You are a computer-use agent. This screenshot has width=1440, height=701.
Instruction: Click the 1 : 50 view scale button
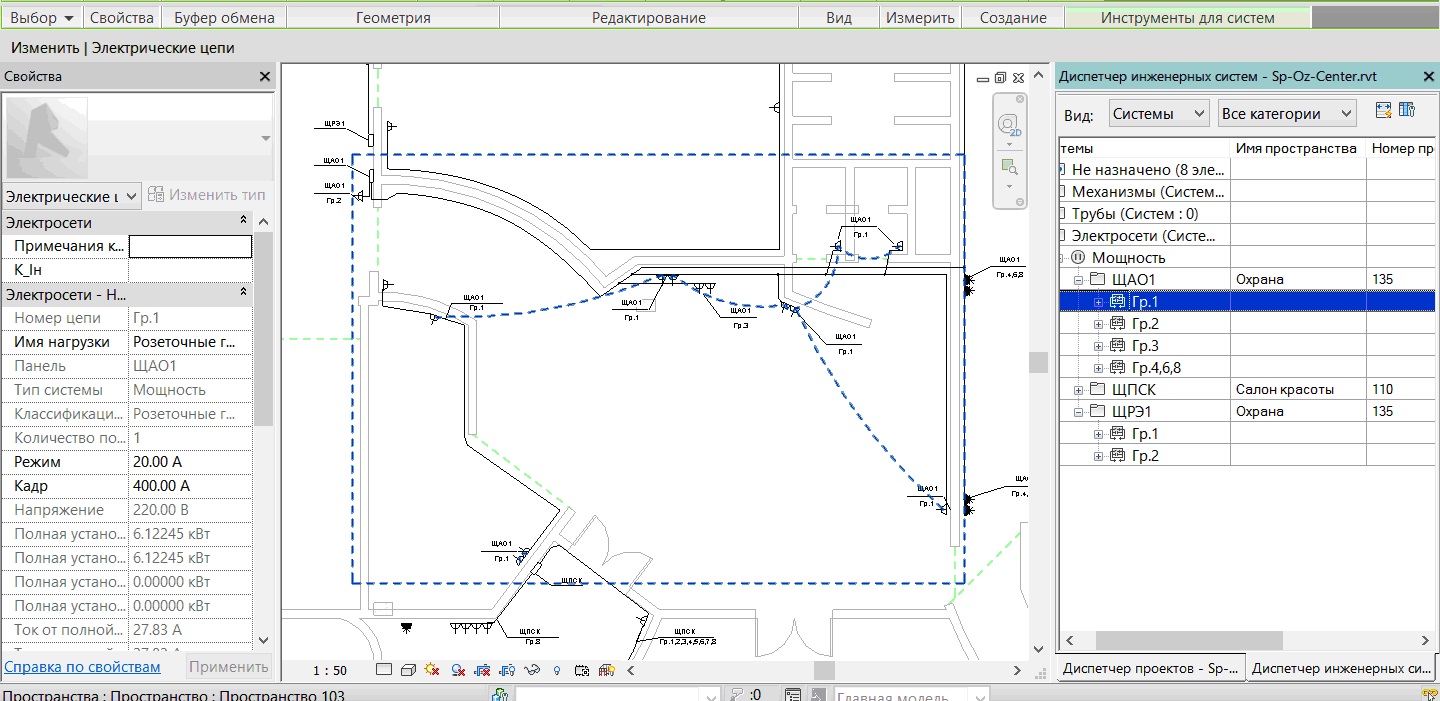(x=330, y=670)
